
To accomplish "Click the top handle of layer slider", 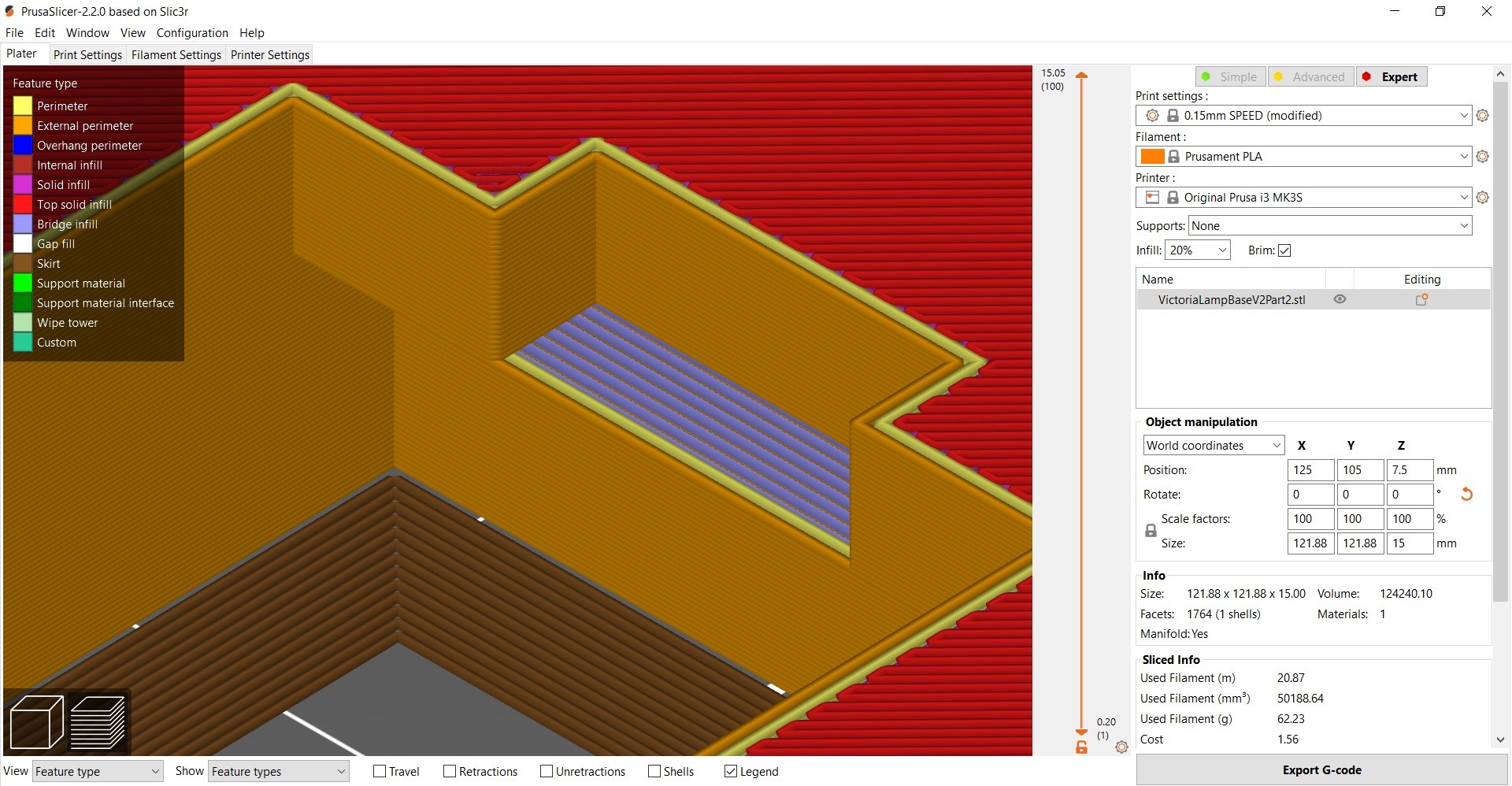I will [x=1081, y=76].
